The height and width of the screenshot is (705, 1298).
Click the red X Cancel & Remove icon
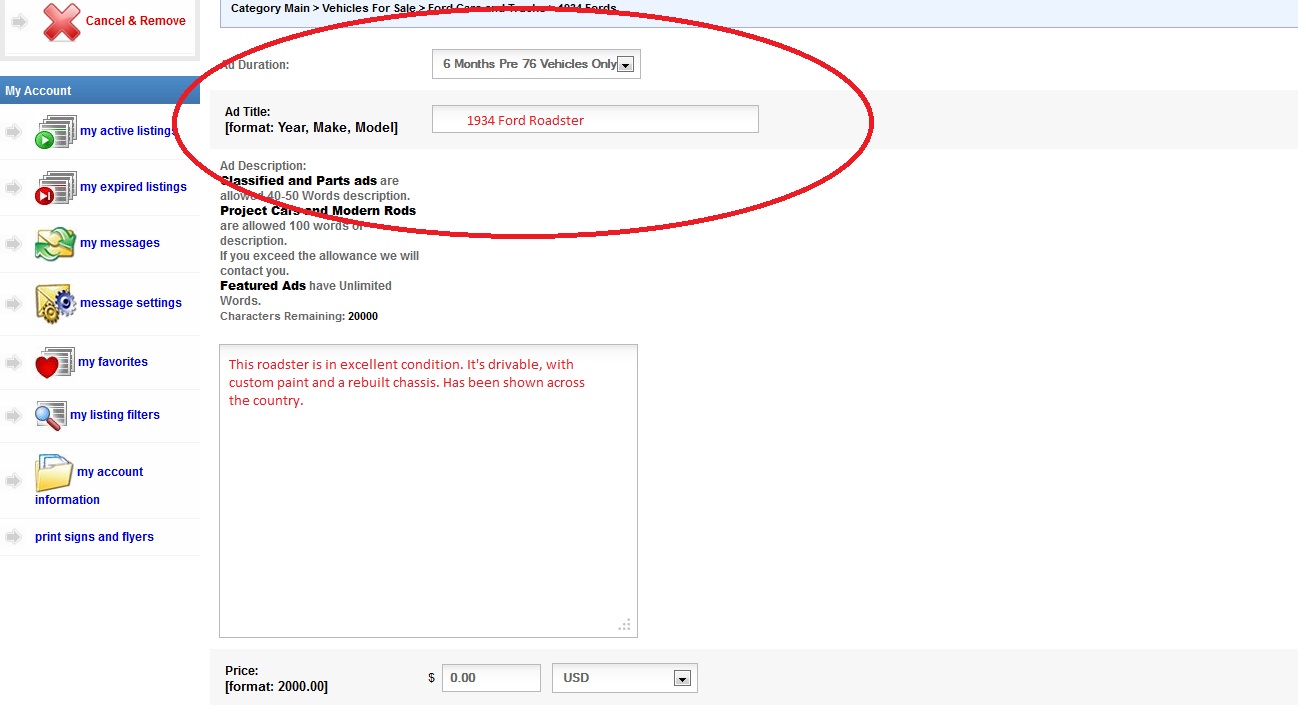tap(61, 21)
